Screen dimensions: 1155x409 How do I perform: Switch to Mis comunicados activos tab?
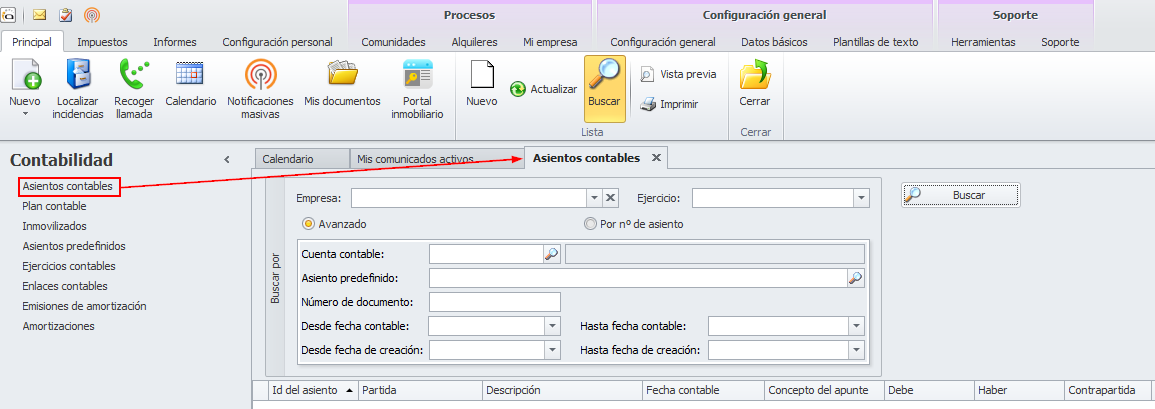(x=436, y=158)
